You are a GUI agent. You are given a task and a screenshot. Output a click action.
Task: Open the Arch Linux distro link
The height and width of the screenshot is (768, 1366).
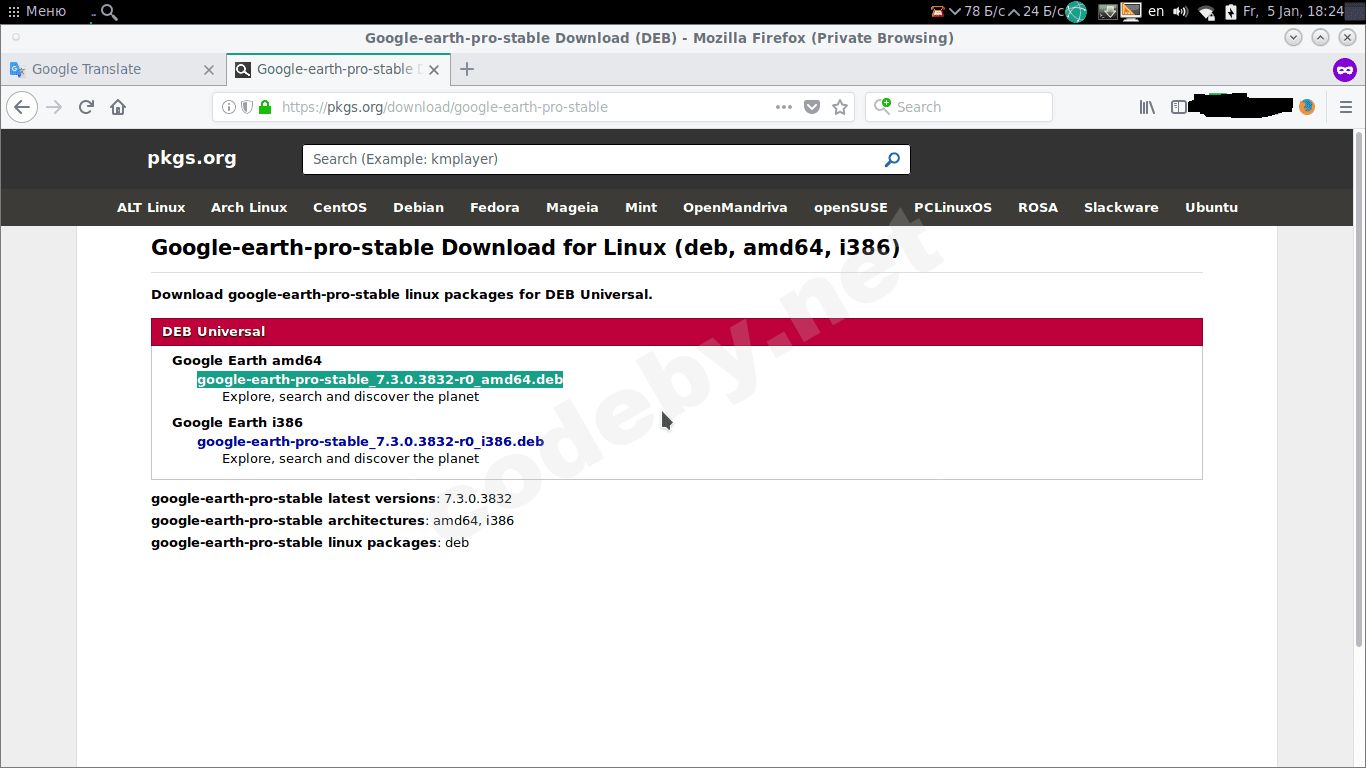(249, 208)
